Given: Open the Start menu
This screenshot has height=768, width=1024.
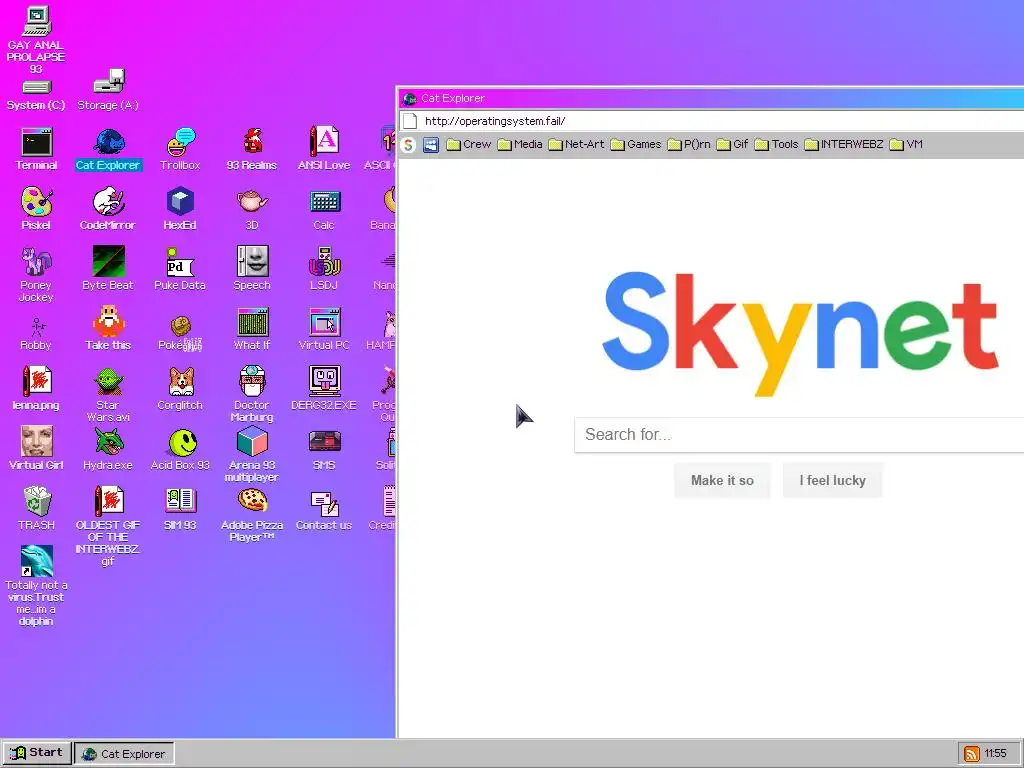Looking at the screenshot, I should point(37,753).
